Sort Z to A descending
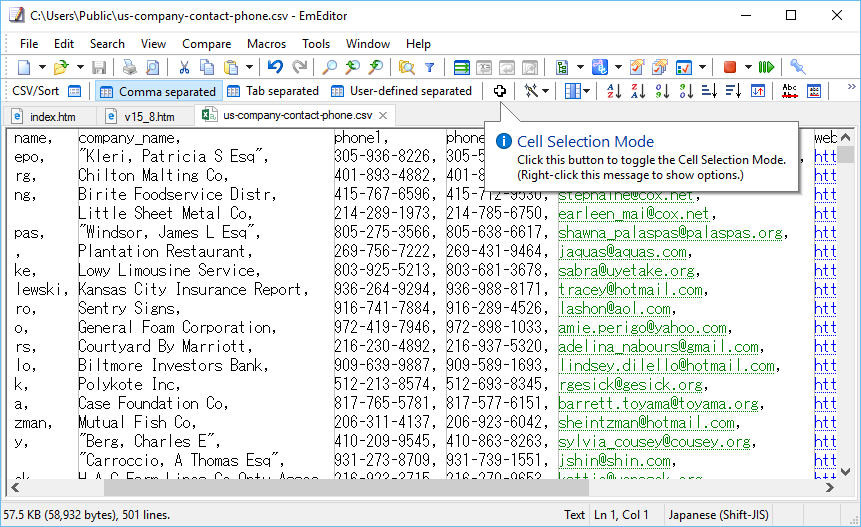Viewport: 861px width, 527px height. click(x=638, y=91)
